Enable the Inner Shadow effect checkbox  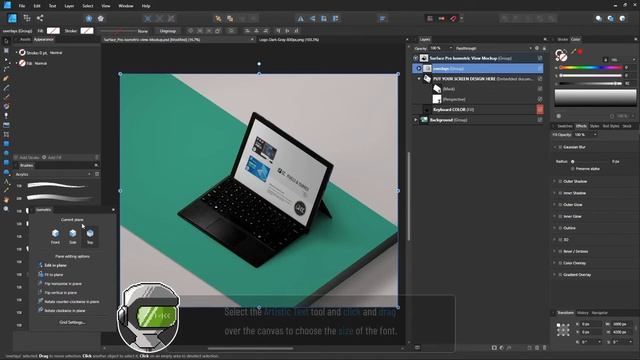pyautogui.click(x=560, y=193)
